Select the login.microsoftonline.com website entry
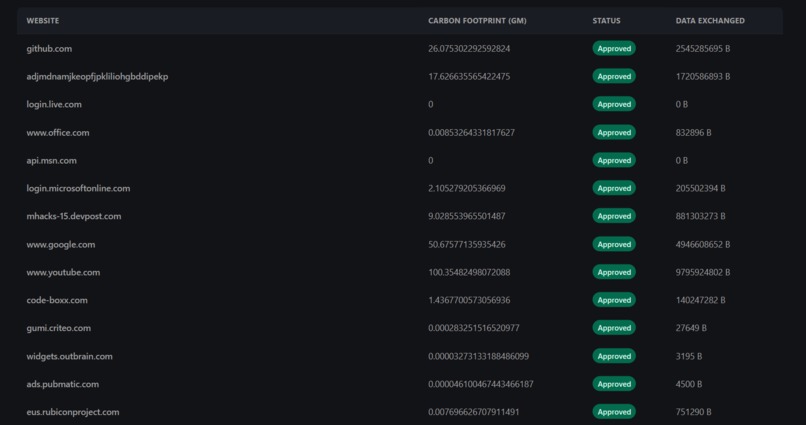The width and height of the screenshot is (806, 425). [x=78, y=188]
